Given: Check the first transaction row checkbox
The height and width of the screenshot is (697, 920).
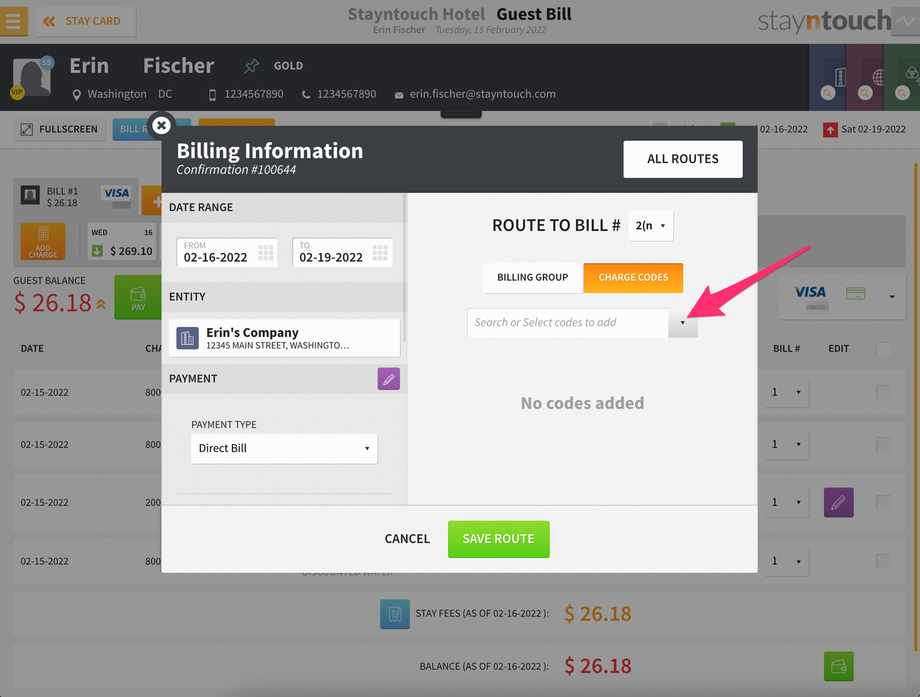Looking at the screenshot, I should [883, 392].
